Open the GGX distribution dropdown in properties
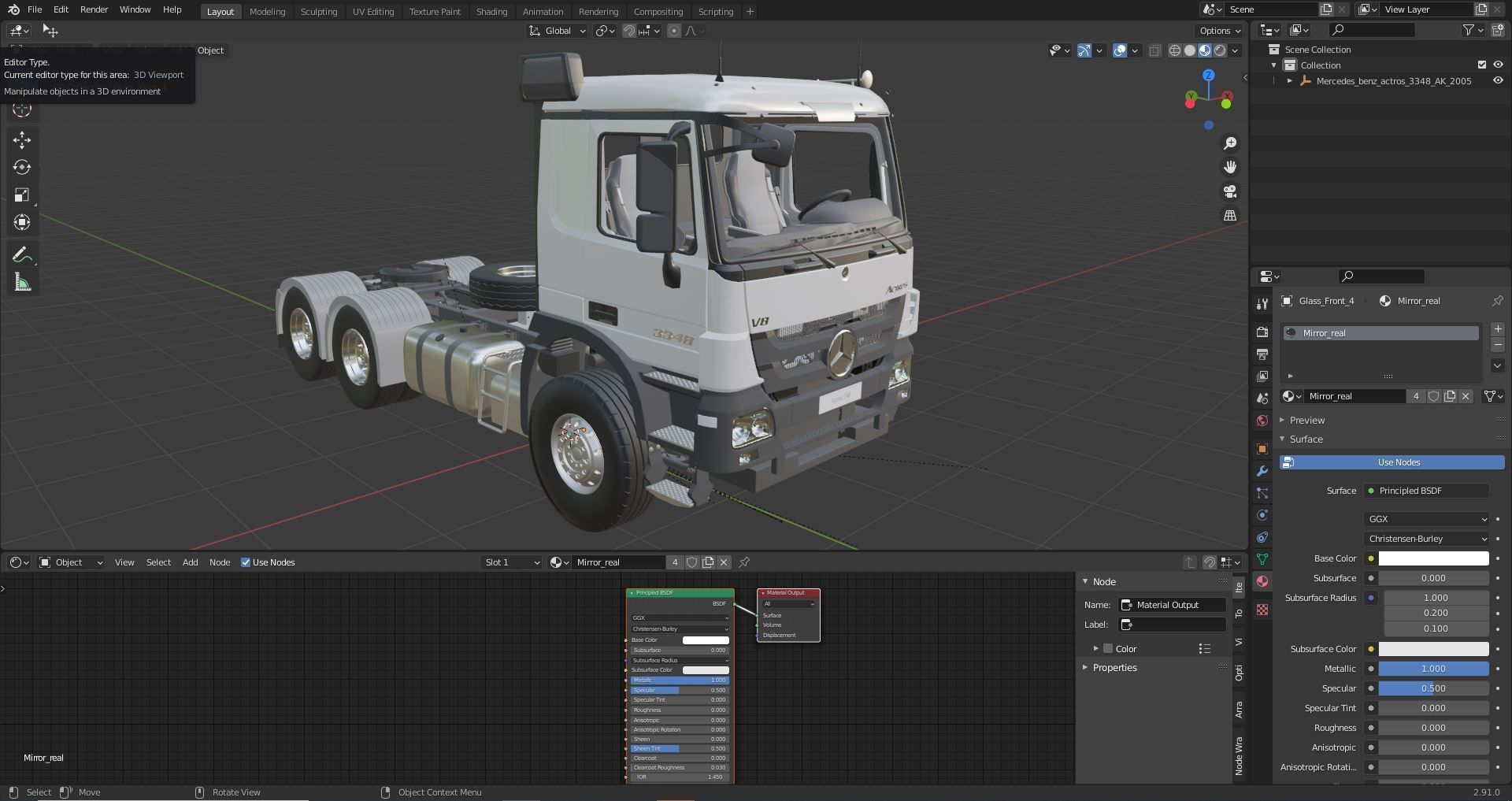The image size is (1512, 801). click(1426, 519)
